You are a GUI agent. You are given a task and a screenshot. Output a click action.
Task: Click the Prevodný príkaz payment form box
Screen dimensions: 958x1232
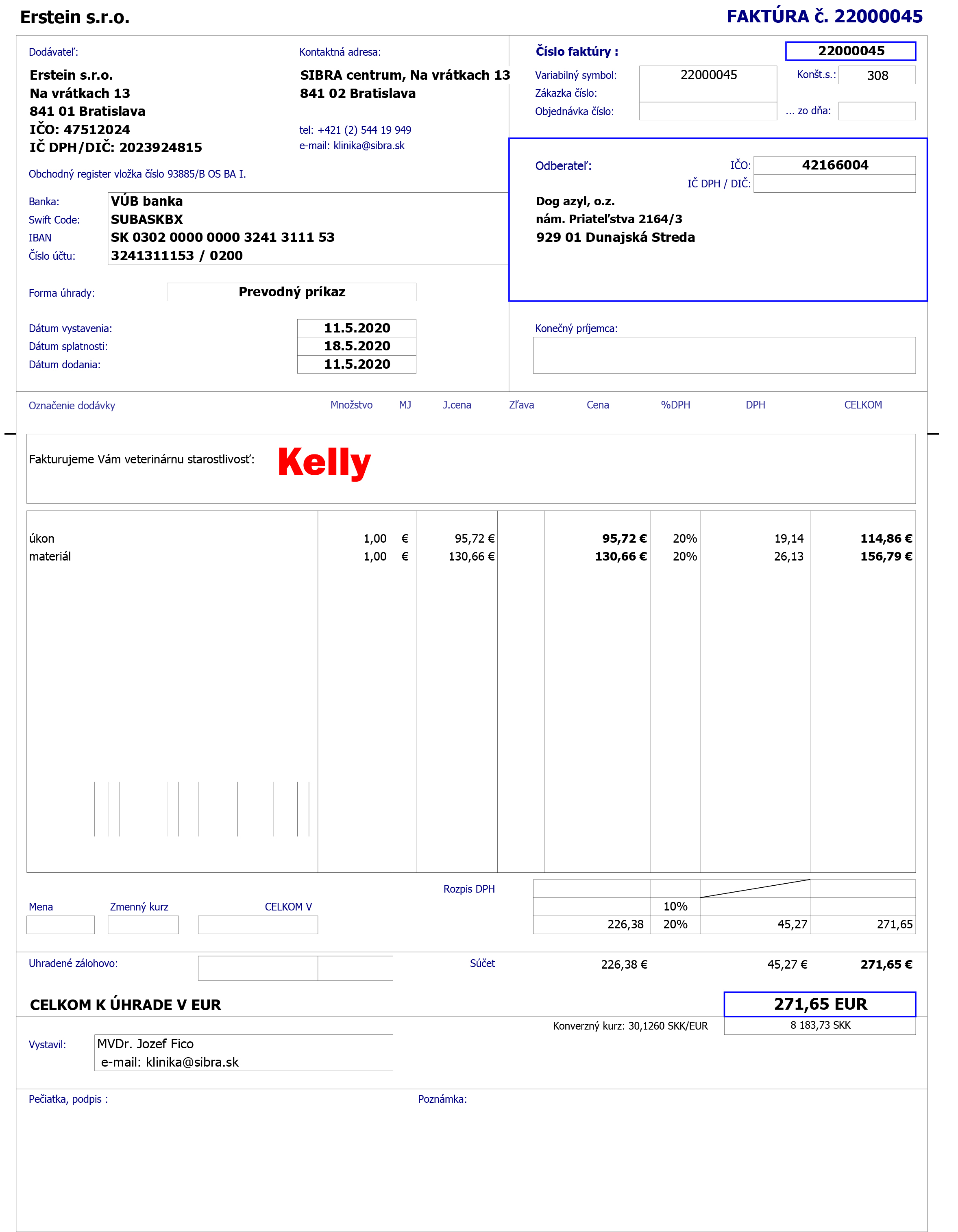click(291, 292)
